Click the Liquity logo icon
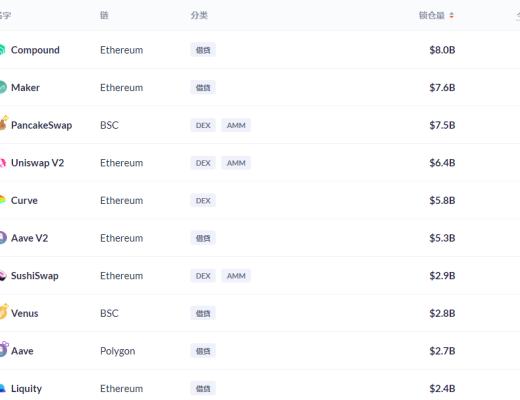520x400 pixels. coord(3,389)
